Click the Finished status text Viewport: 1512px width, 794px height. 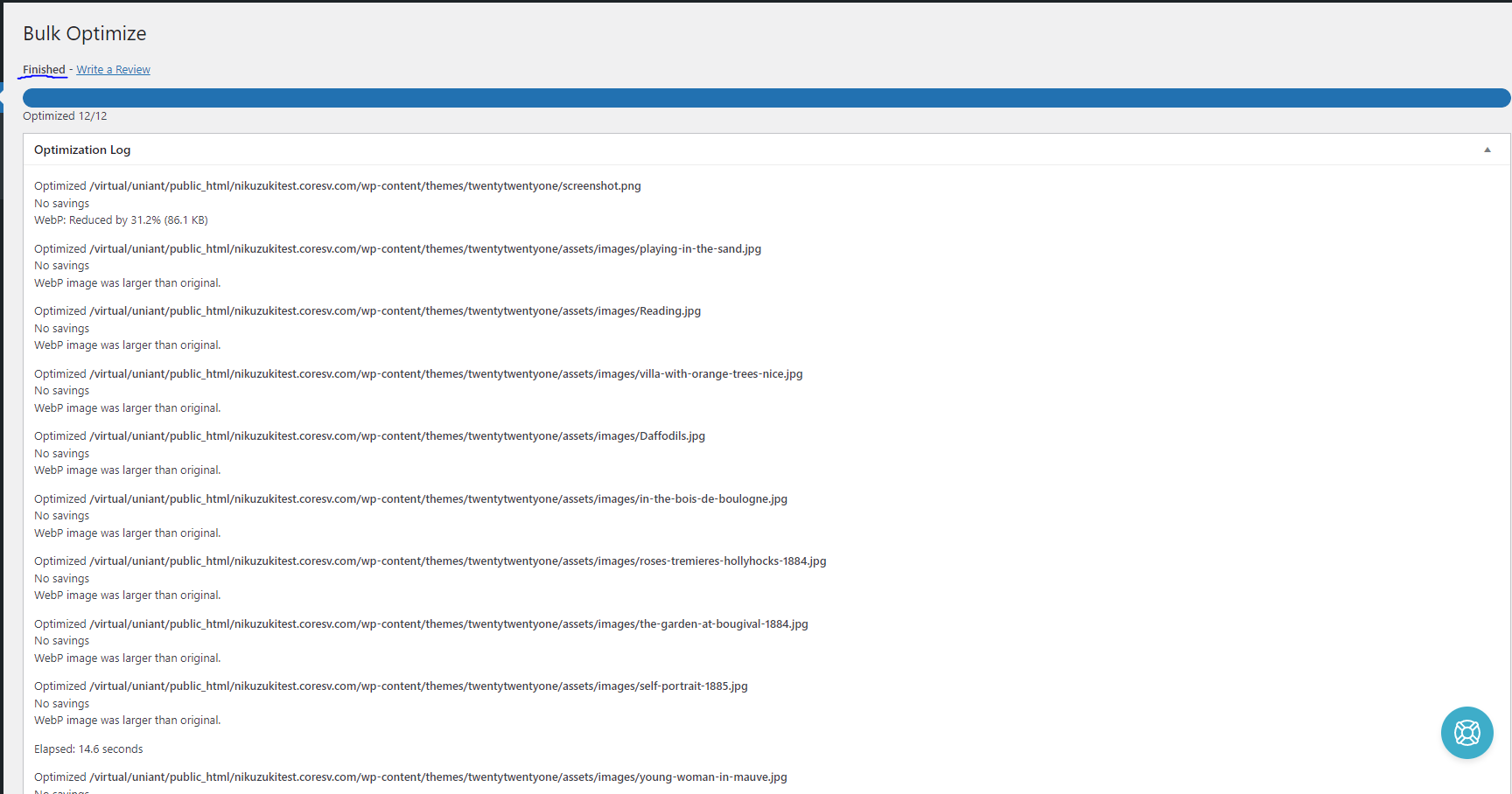click(44, 70)
